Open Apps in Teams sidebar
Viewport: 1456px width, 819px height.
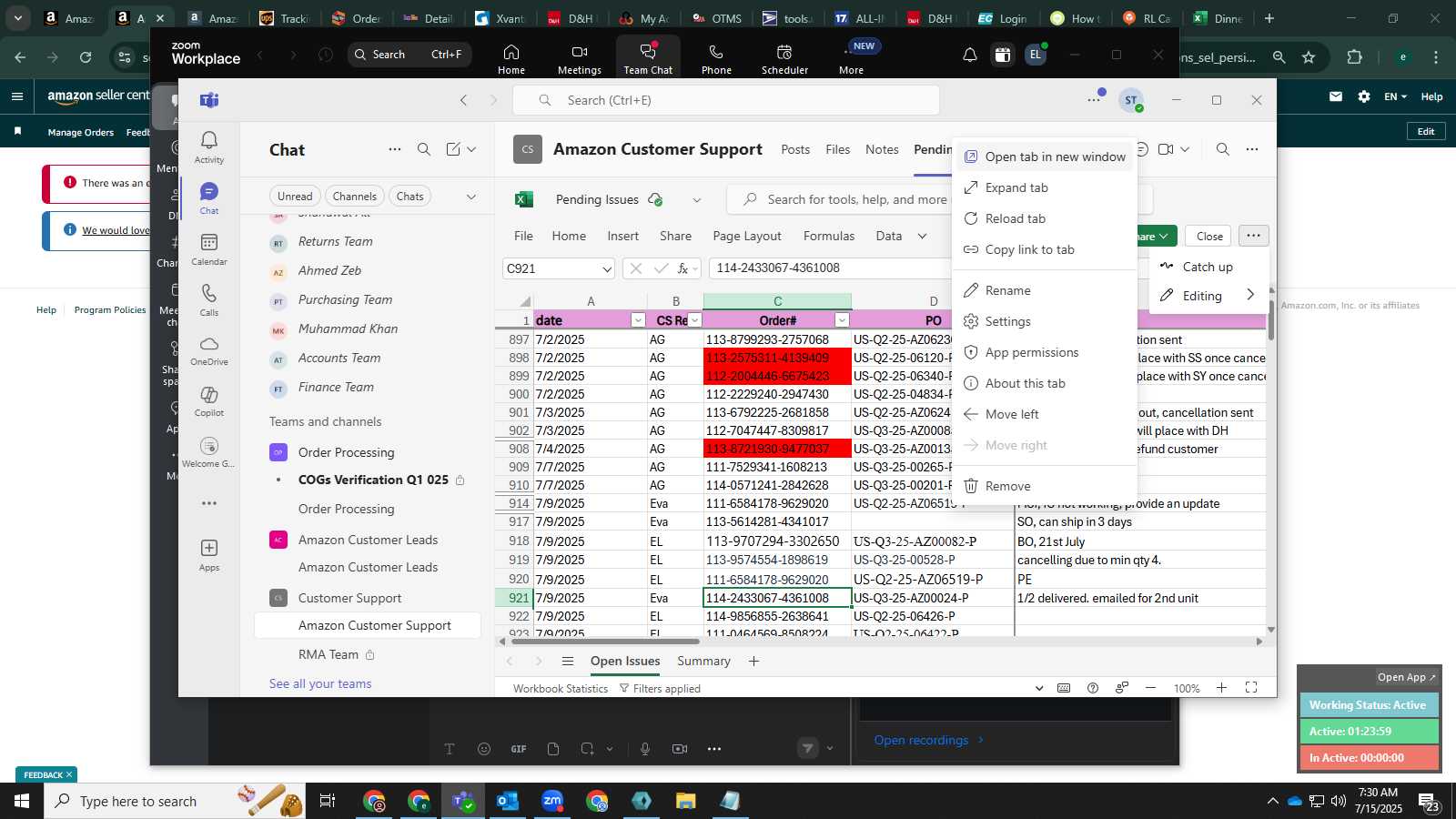point(209,554)
